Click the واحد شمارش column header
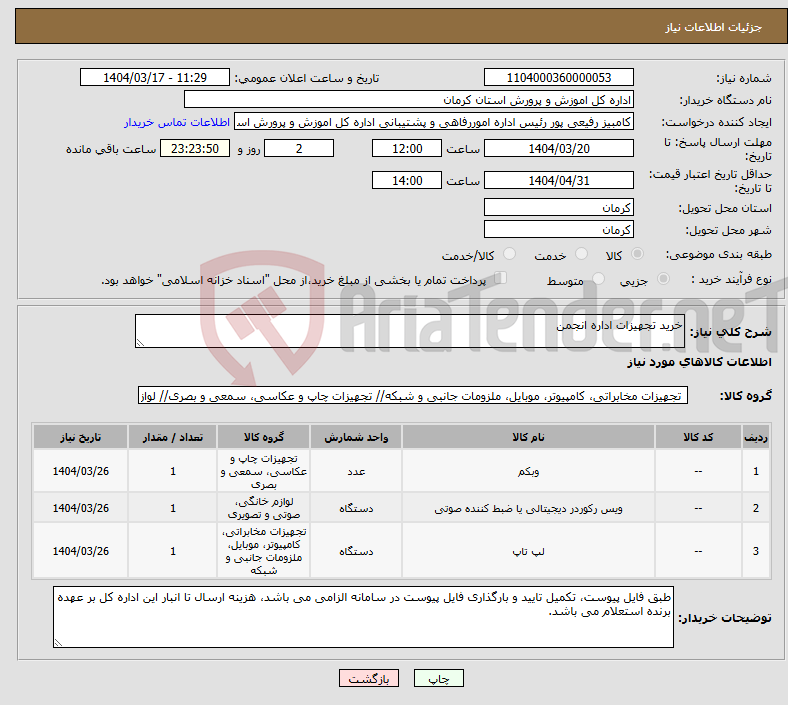 356,437
